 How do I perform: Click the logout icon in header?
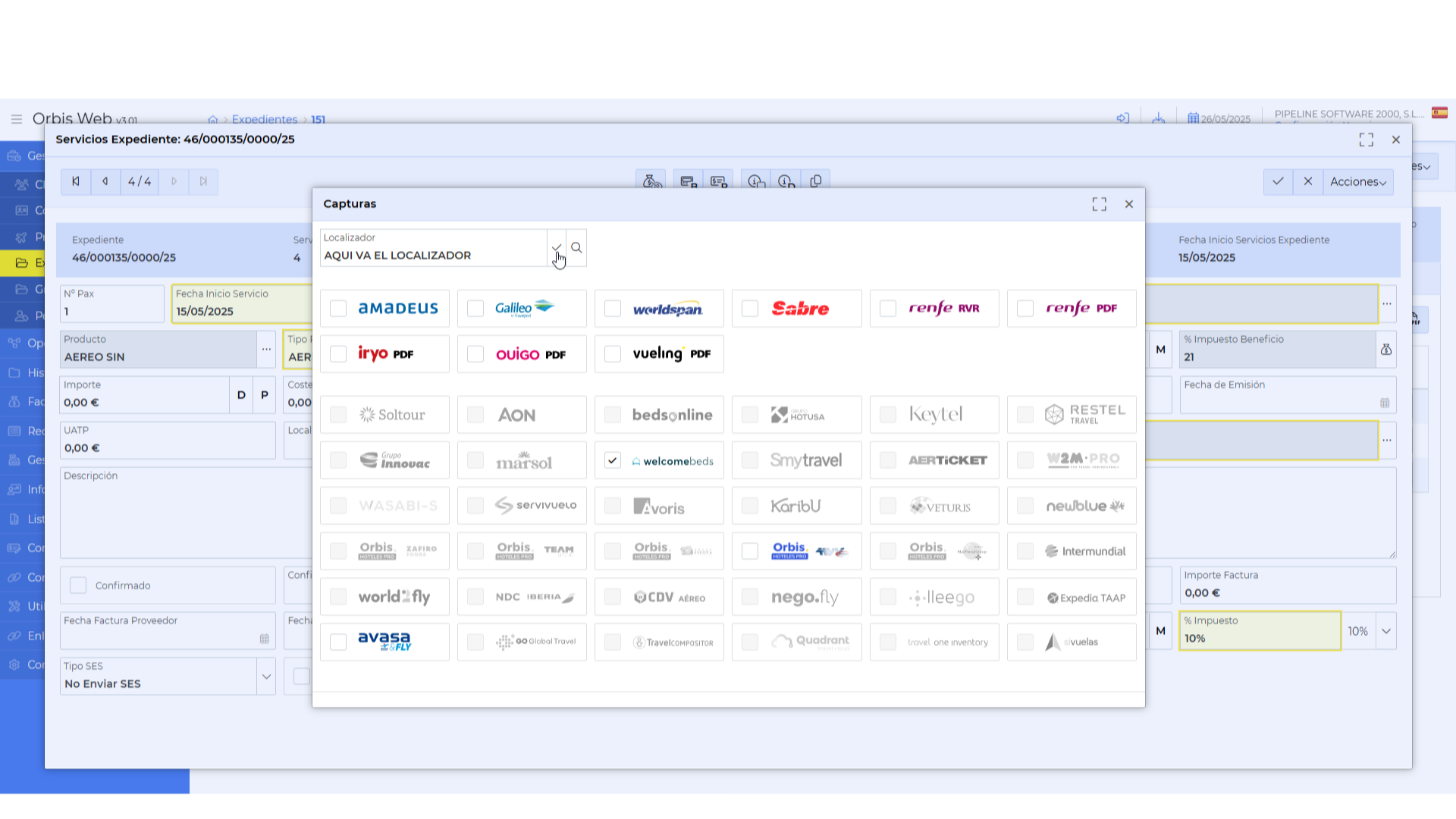pos(1123,119)
